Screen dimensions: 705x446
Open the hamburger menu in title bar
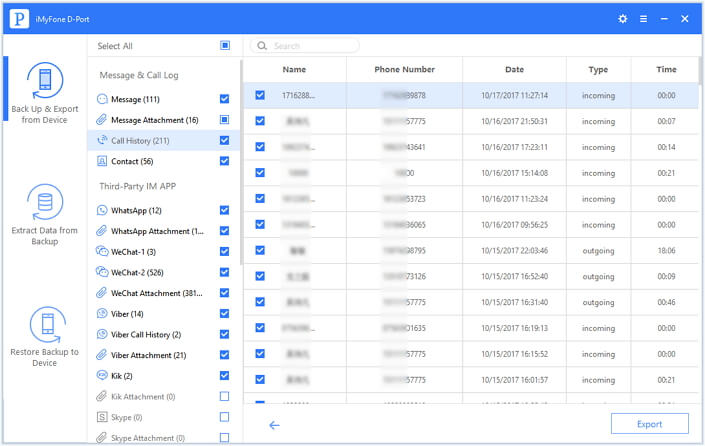point(644,18)
